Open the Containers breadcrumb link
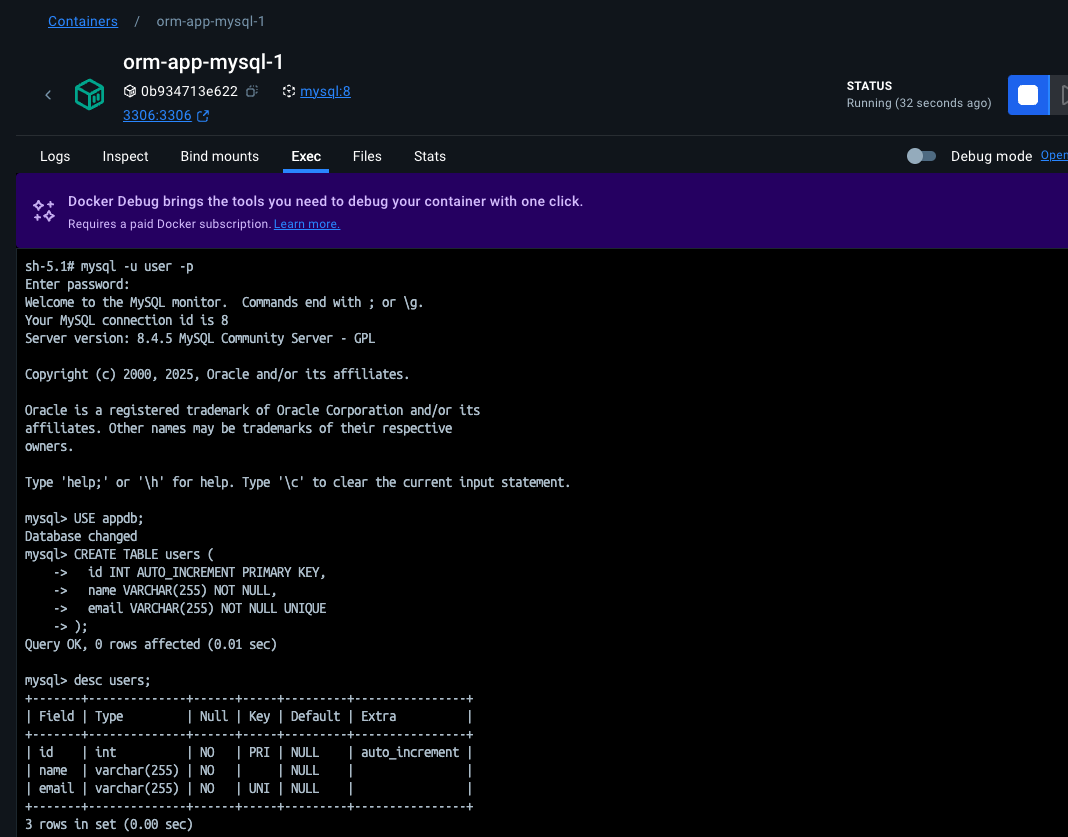Screen dimensions: 1068x837 [x=82, y=21]
